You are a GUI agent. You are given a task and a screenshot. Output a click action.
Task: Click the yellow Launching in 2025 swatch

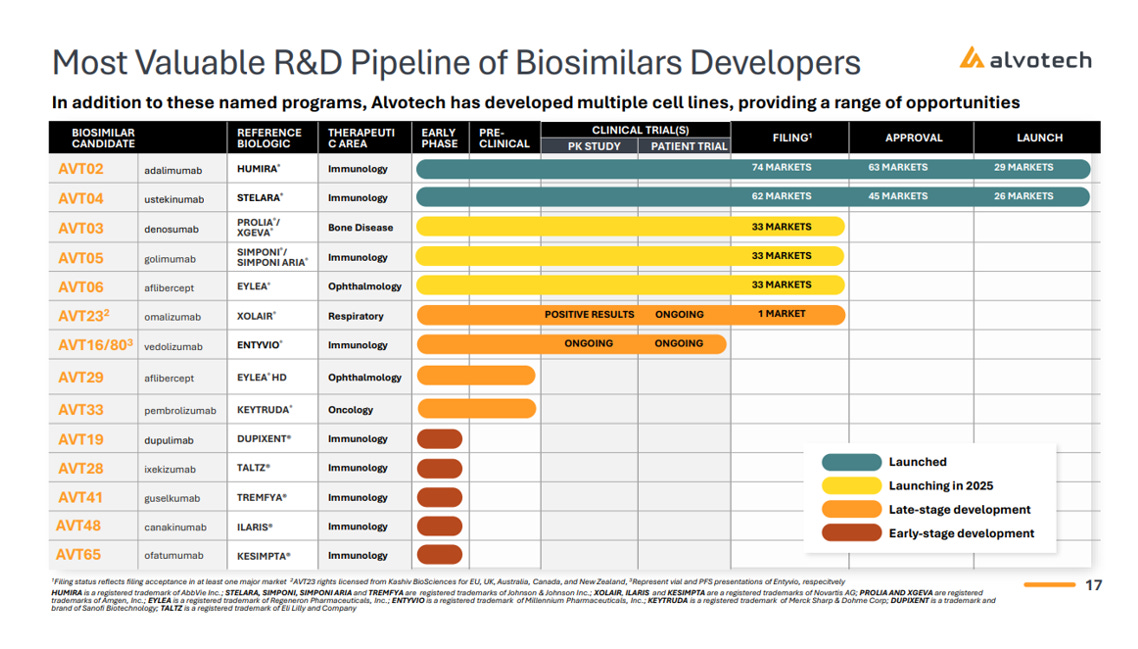tap(851, 486)
